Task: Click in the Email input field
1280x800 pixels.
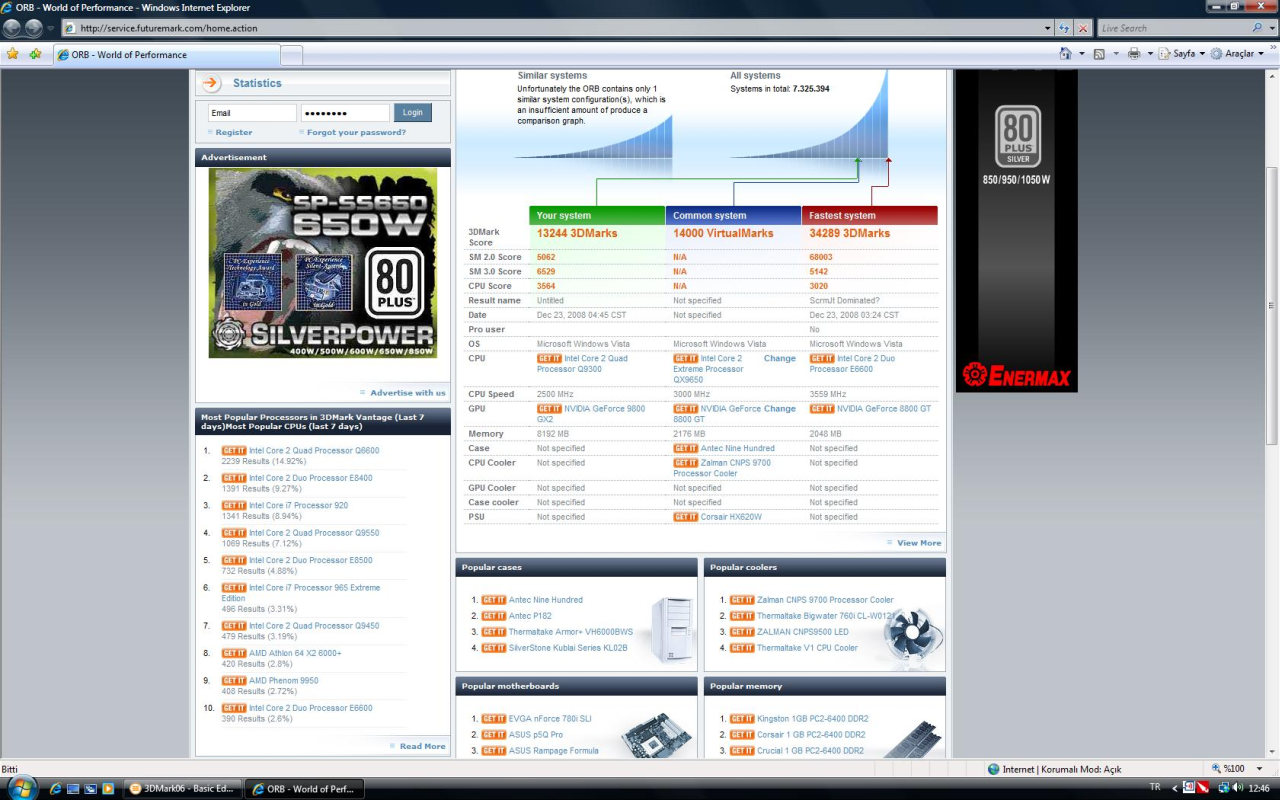Action: tap(252, 113)
